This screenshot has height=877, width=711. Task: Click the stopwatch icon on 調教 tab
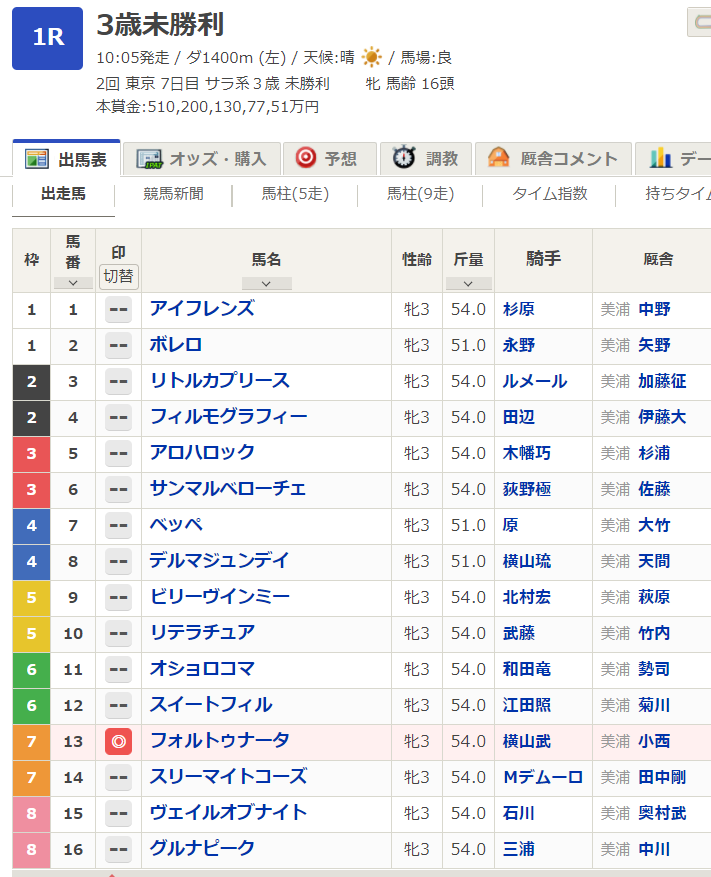pos(403,157)
